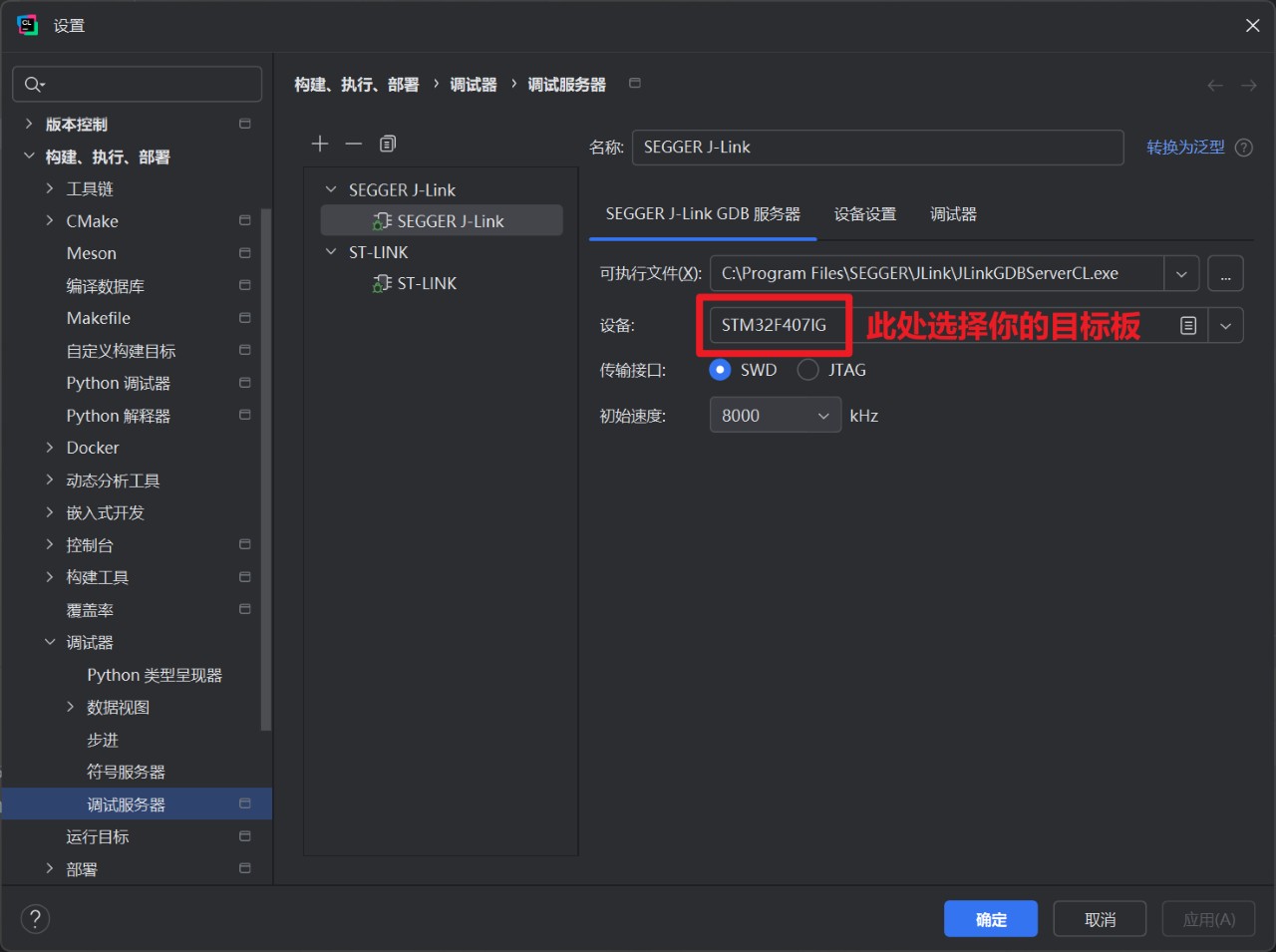This screenshot has height=952, width=1276.
Task: Click project icon next to 构建工具
Action: 245,577
